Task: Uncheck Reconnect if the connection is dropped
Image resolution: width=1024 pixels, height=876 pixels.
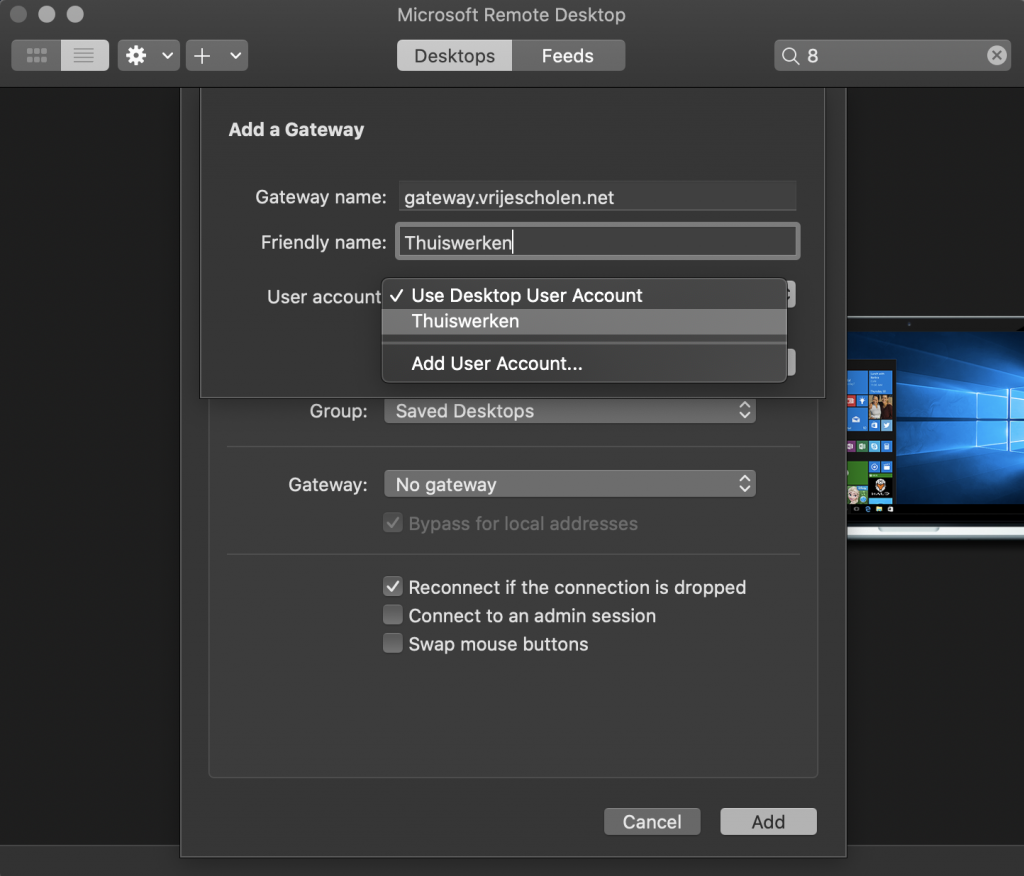Action: pos(392,587)
